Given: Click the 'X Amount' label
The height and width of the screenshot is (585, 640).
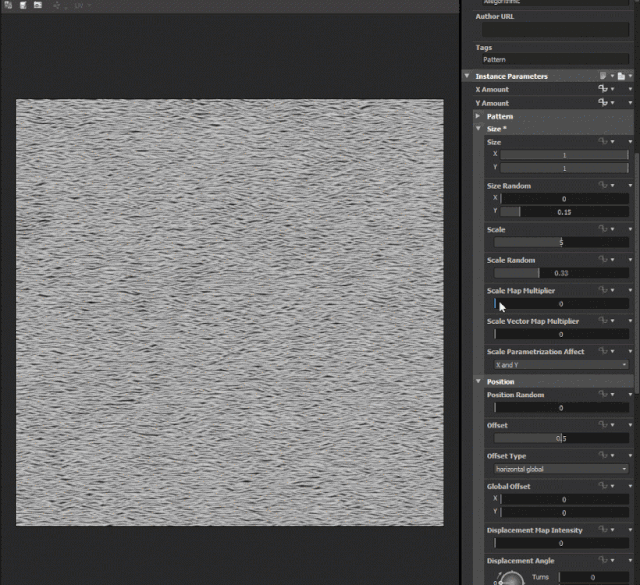Looking at the screenshot, I should pyautogui.click(x=492, y=89).
